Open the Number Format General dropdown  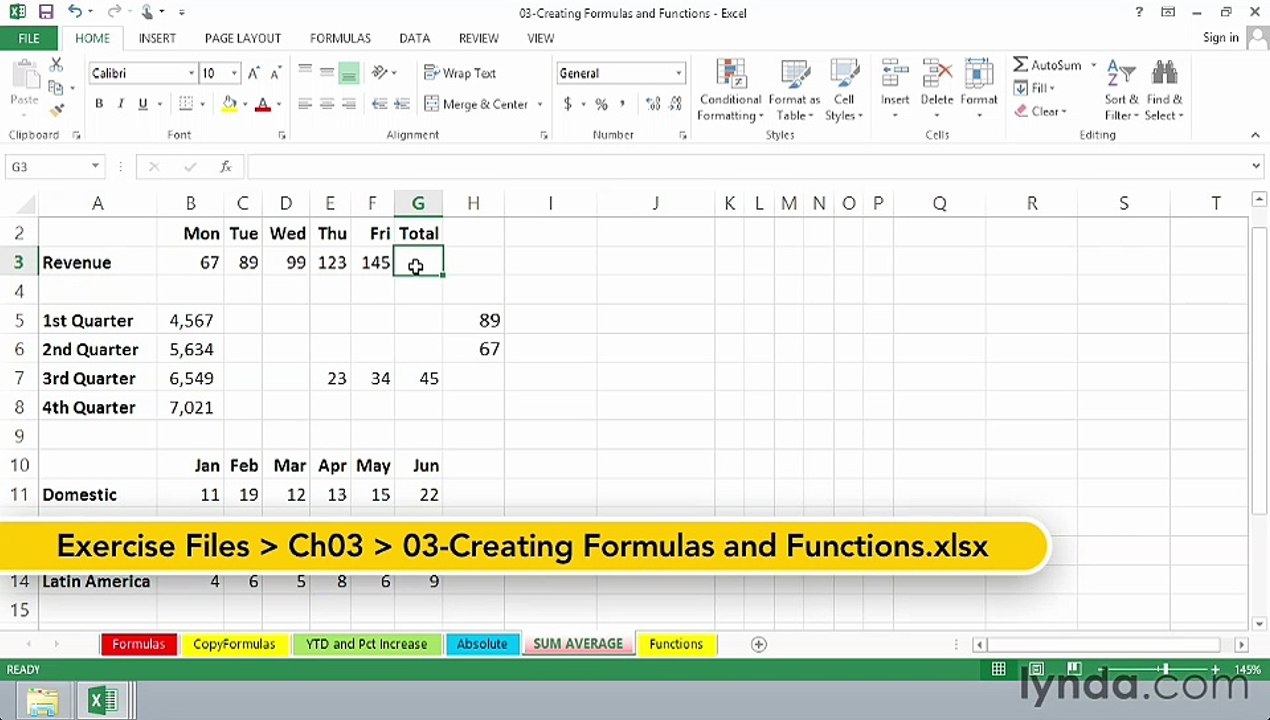click(x=679, y=73)
